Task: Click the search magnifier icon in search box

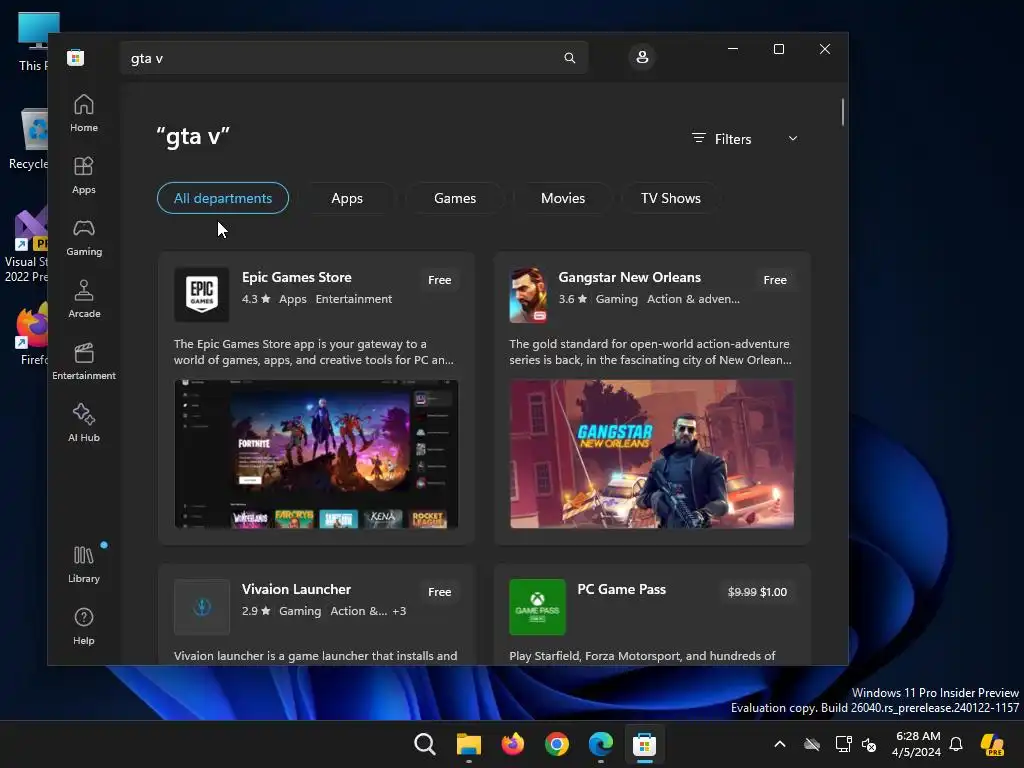Action: click(569, 58)
